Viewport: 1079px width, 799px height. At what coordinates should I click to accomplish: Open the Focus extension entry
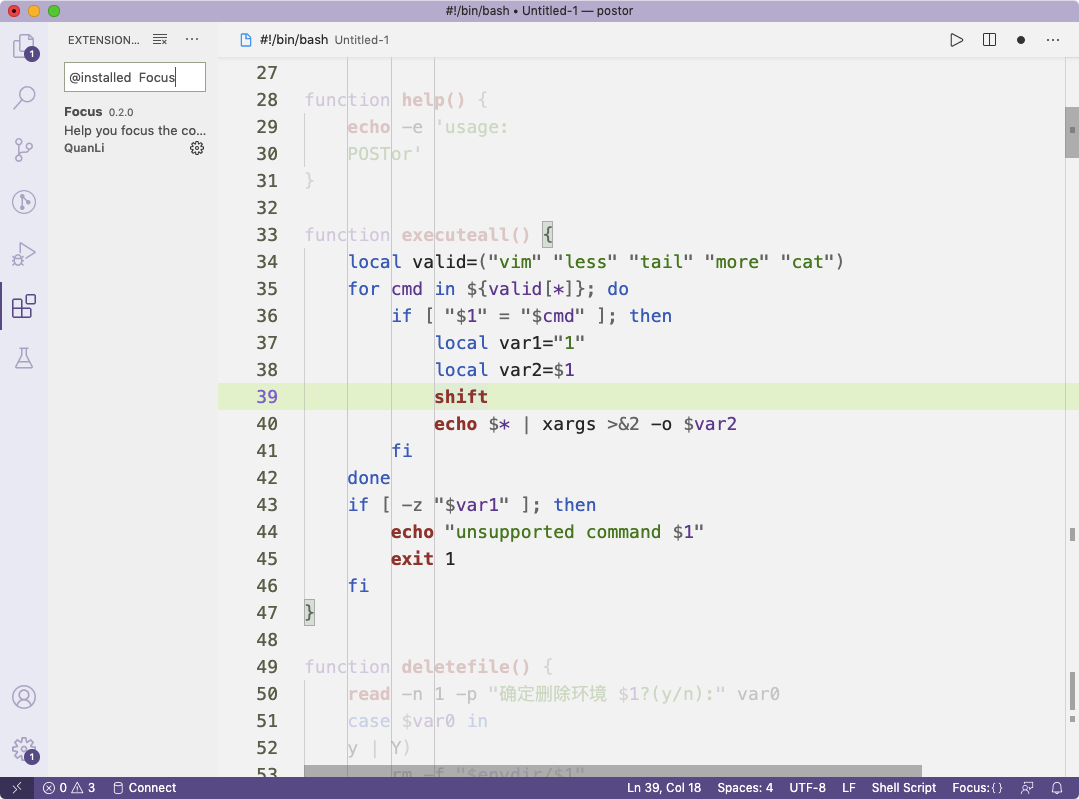coord(135,129)
